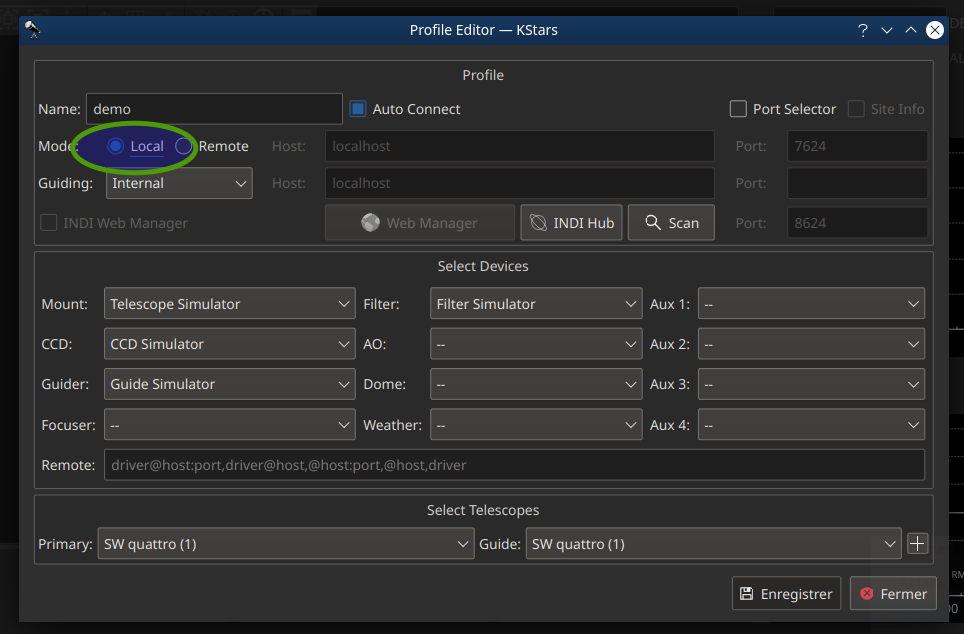Click the Fermer button
964x634 pixels.
[893, 593]
